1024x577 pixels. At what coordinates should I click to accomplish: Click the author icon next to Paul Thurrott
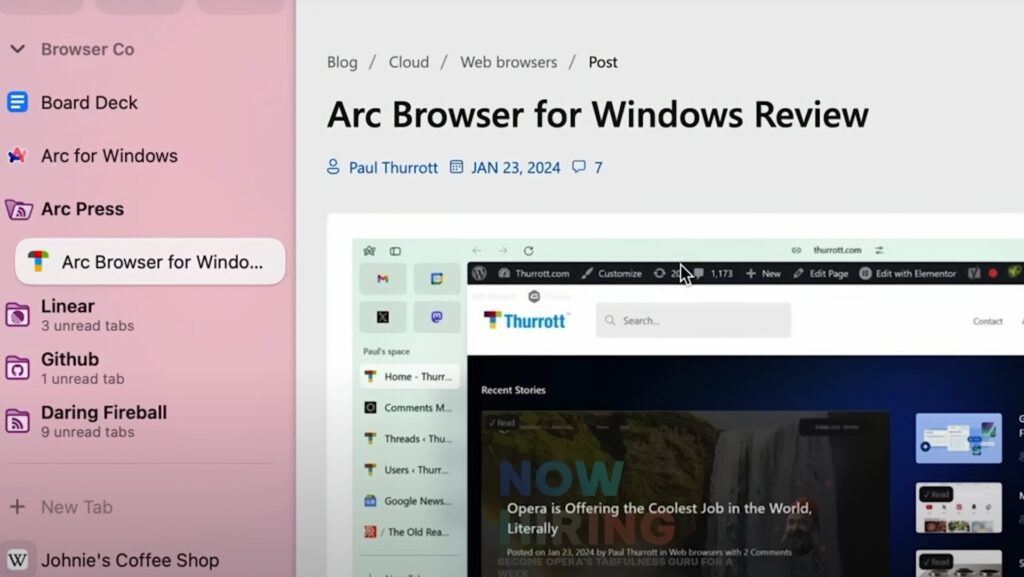tap(331, 167)
